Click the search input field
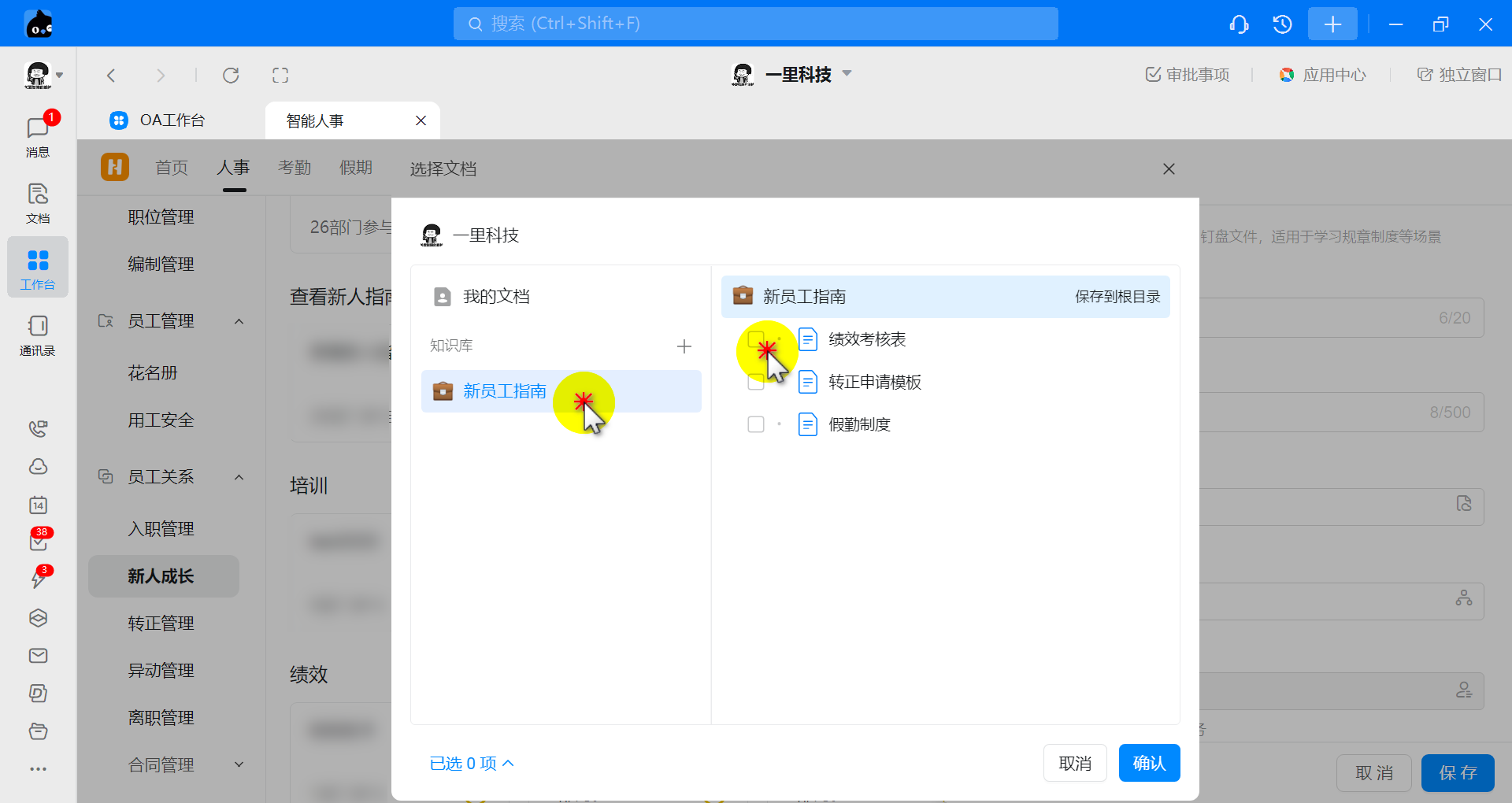Image resolution: width=1512 pixels, height=803 pixels. click(x=754, y=24)
